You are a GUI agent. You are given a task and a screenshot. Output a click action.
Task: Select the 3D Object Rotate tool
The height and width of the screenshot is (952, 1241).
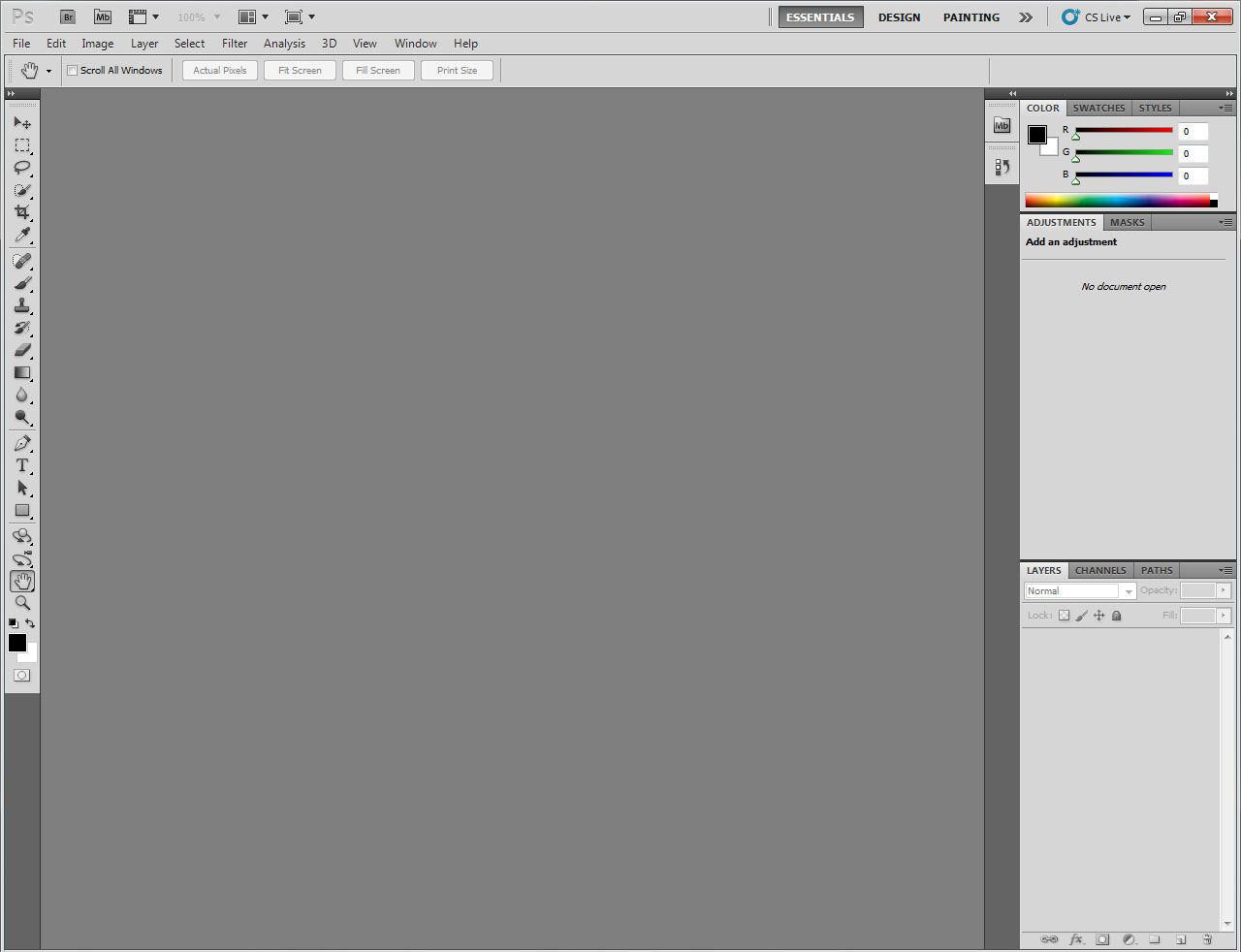22,536
